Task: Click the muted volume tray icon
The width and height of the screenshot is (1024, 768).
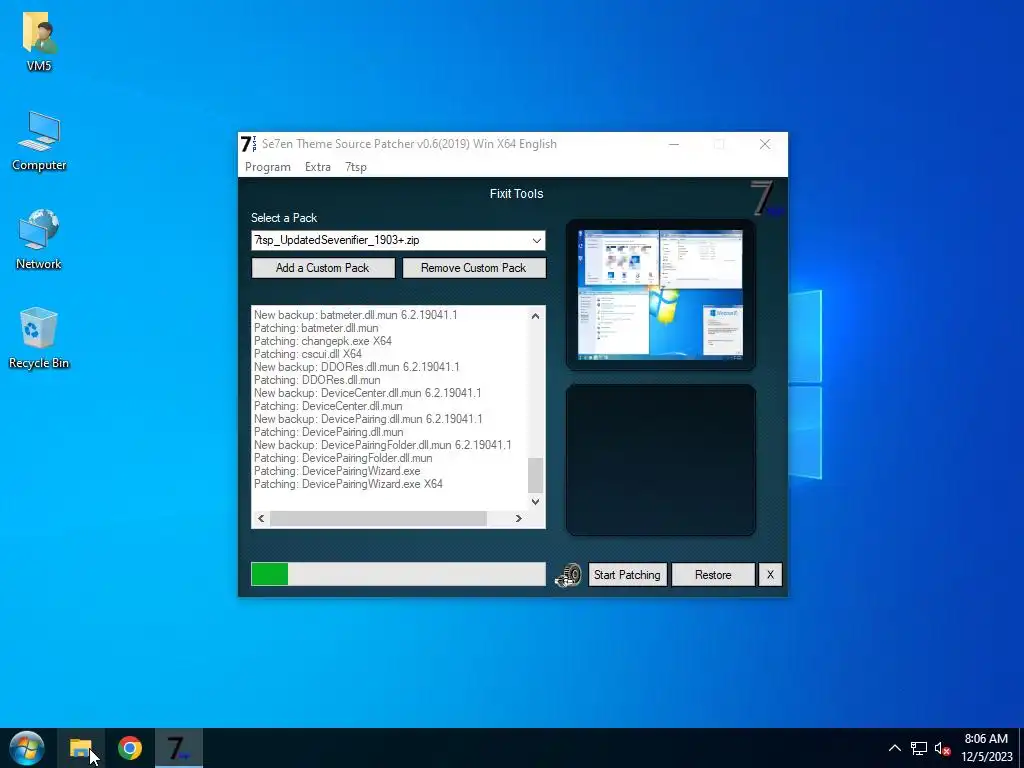Action: click(x=942, y=748)
